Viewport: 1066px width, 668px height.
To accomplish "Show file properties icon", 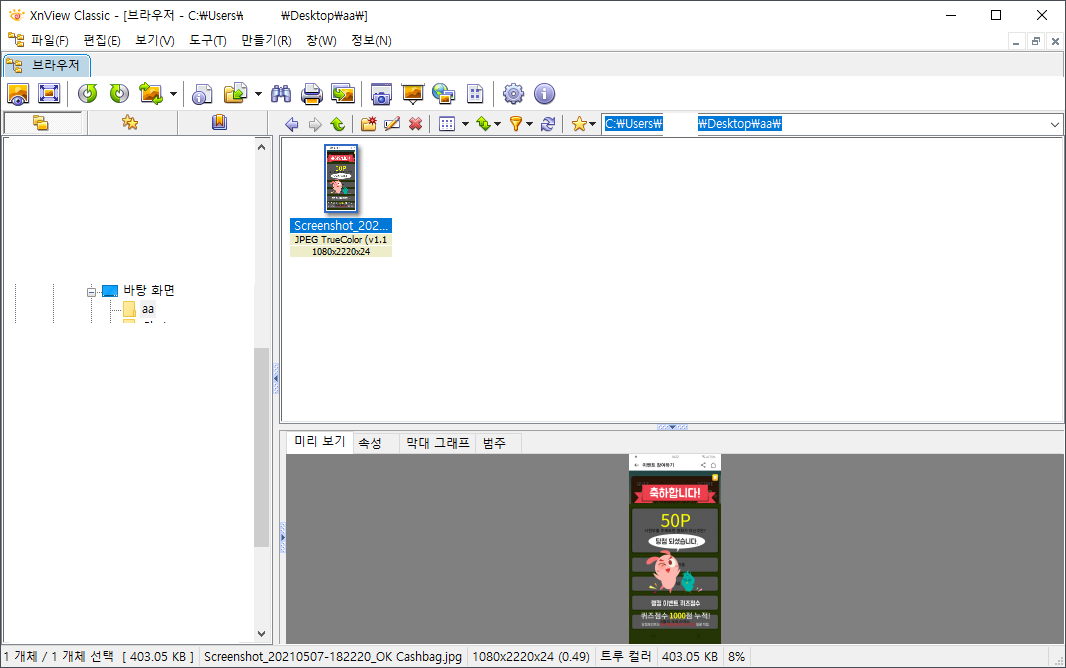I will pyautogui.click(x=202, y=94).
